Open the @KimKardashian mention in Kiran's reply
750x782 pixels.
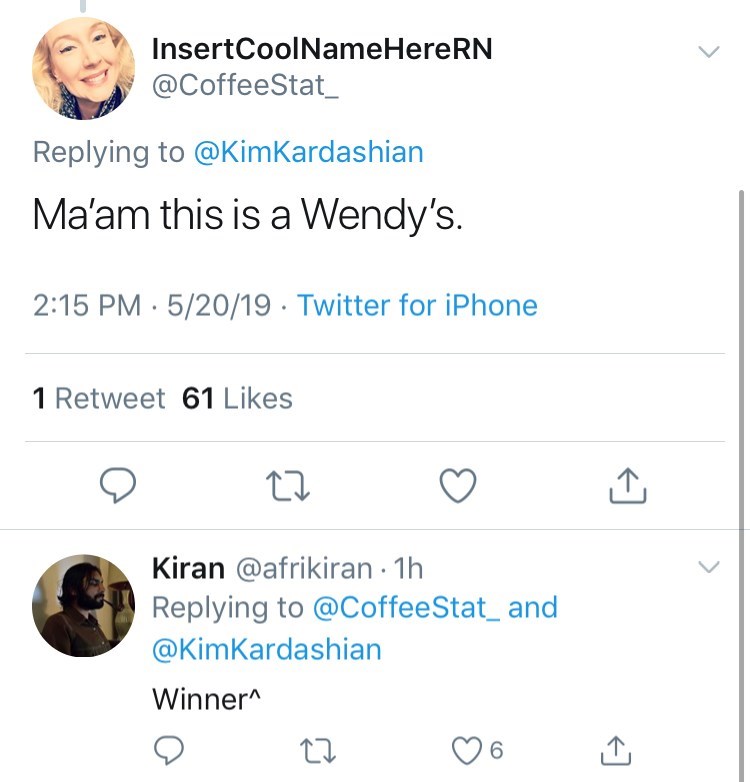(x=266, y=649)
